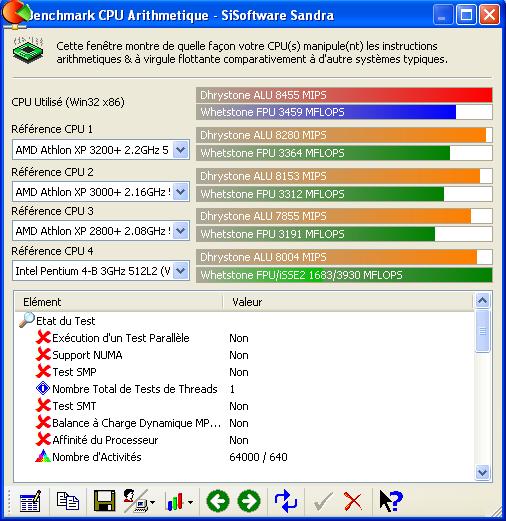Screen dimensions: 506x521
Task: Open the user options icon dropdown arrow
Action: coord(152,502)
